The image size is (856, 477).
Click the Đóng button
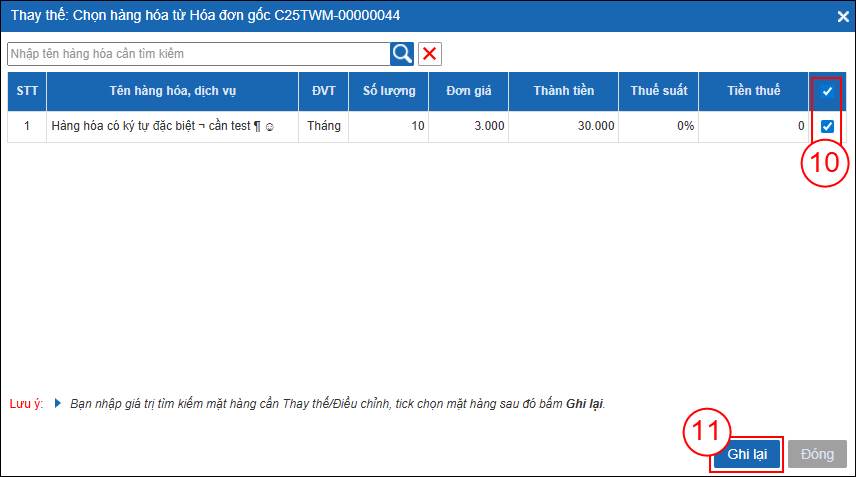(x=817, y=454)
